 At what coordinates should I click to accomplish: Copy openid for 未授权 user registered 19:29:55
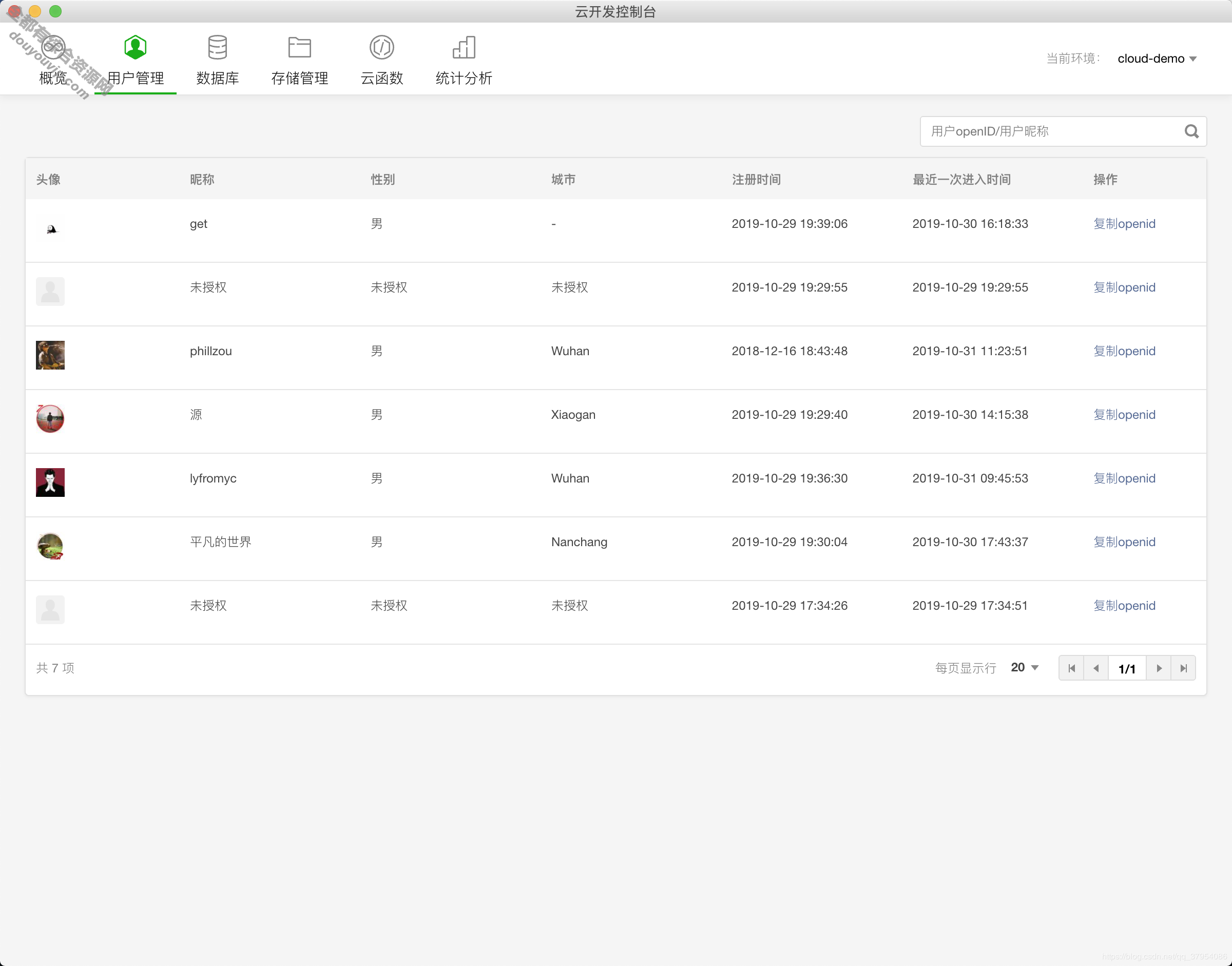click(x=1124, y=287)
